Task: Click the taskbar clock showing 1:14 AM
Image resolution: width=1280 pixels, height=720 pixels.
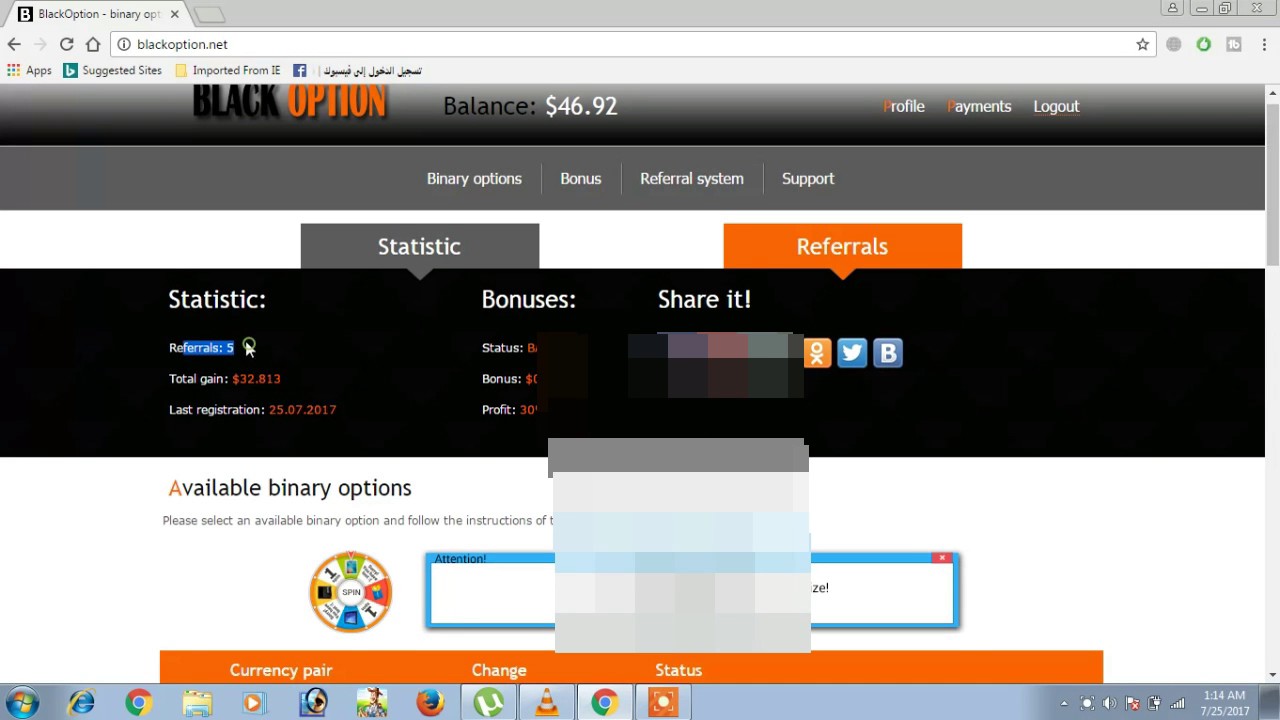Action: click(x=1224, y=703)
